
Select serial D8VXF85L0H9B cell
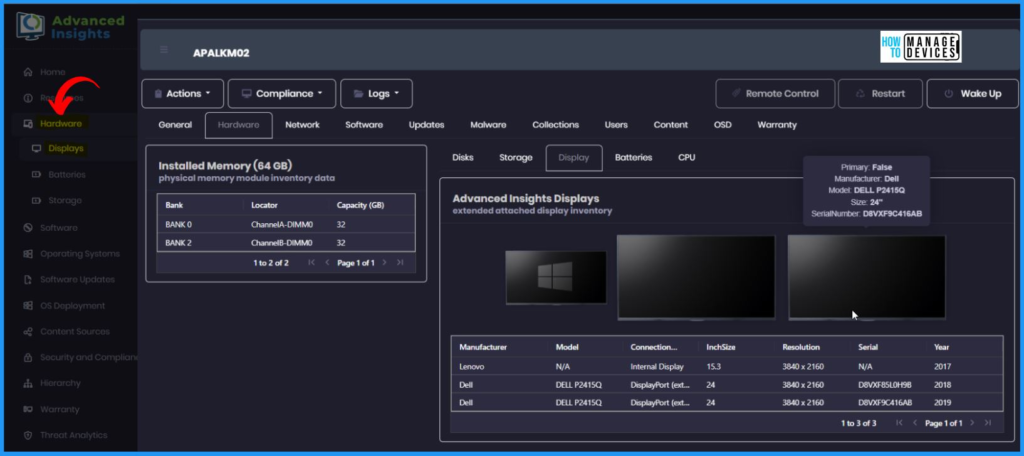coord(885,385)
